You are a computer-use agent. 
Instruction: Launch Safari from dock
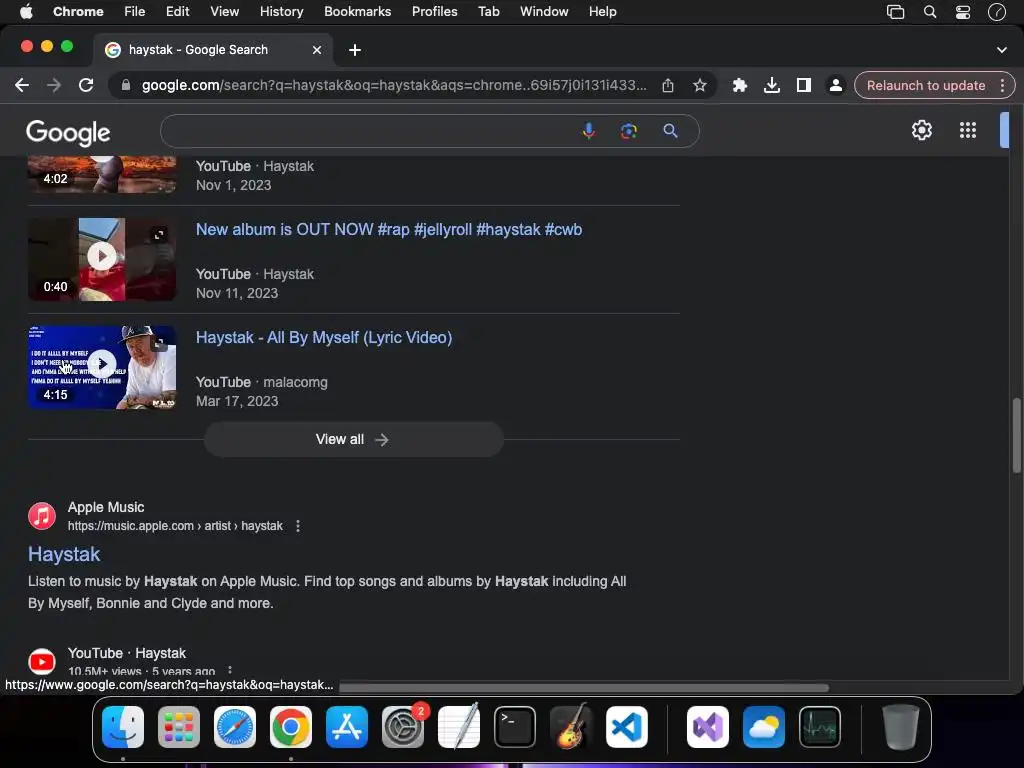(235, 727)
